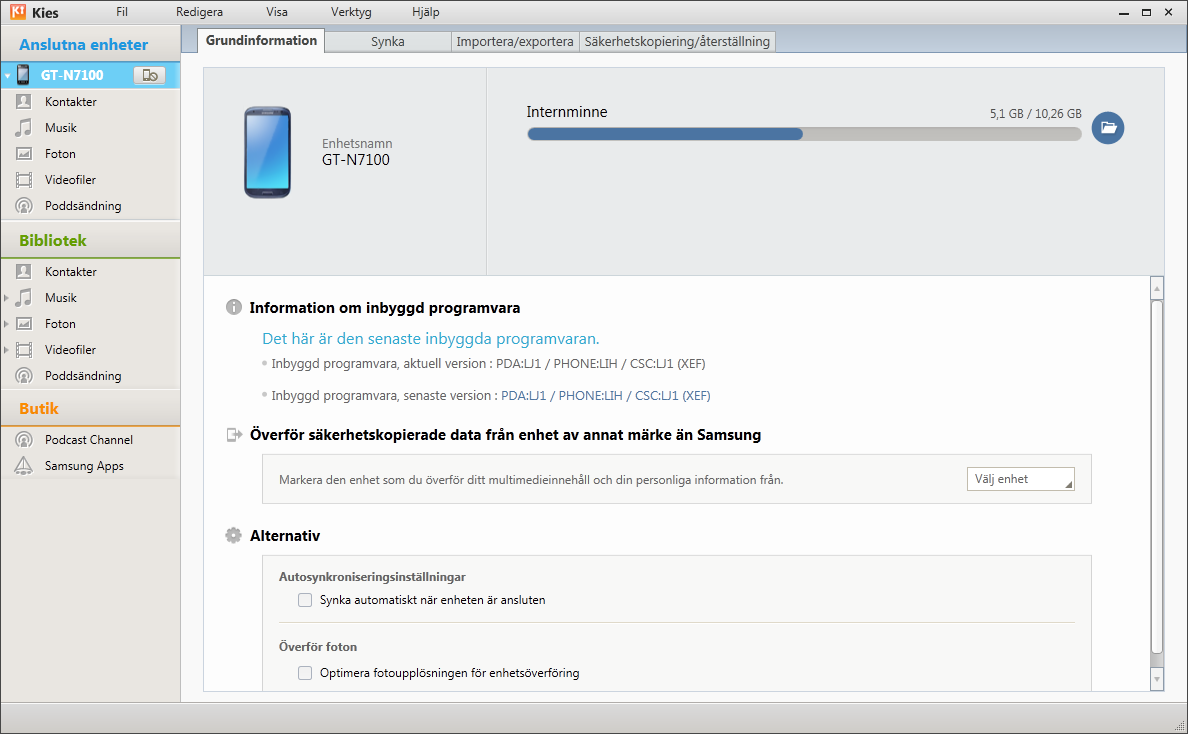1188x734 pixels.
Task: Open internal memory folder with blue button
Action: [1108, 127]
